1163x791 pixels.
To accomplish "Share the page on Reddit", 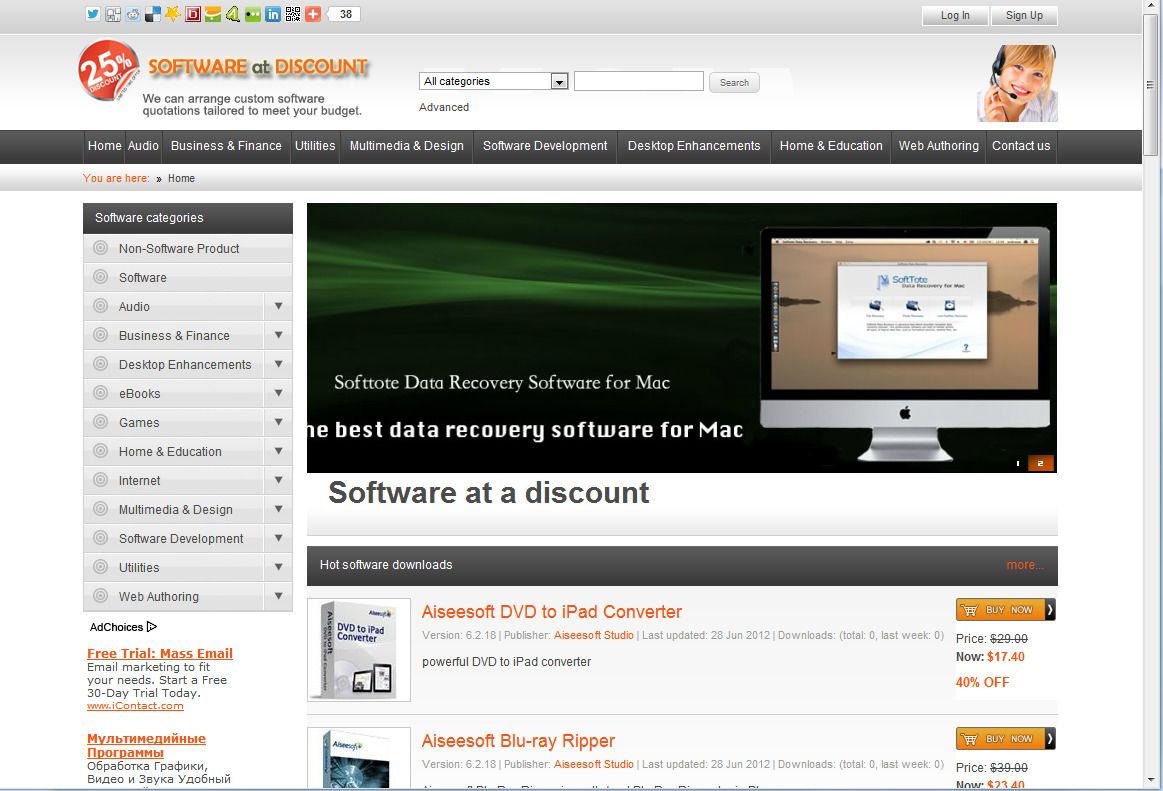I will [x=132, y=14].
